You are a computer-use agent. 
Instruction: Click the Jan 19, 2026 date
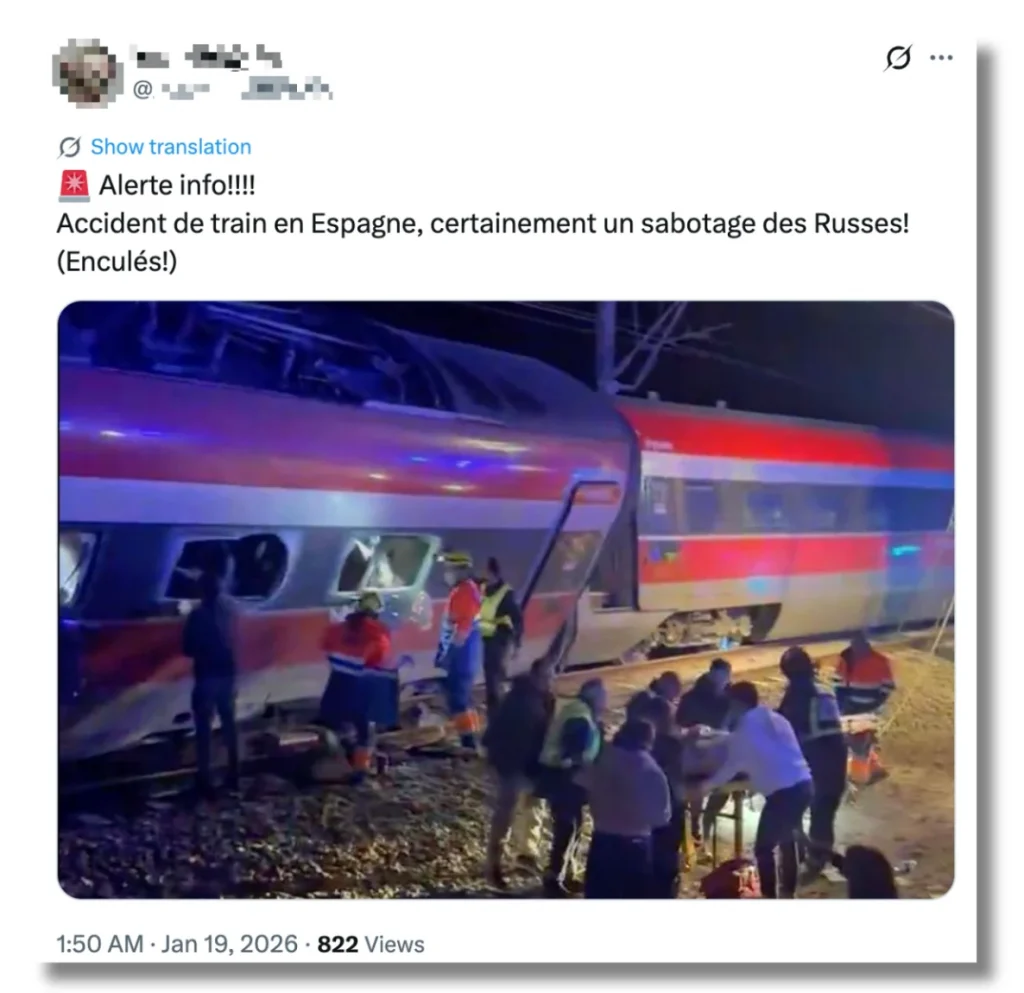[x=229, y=944]
